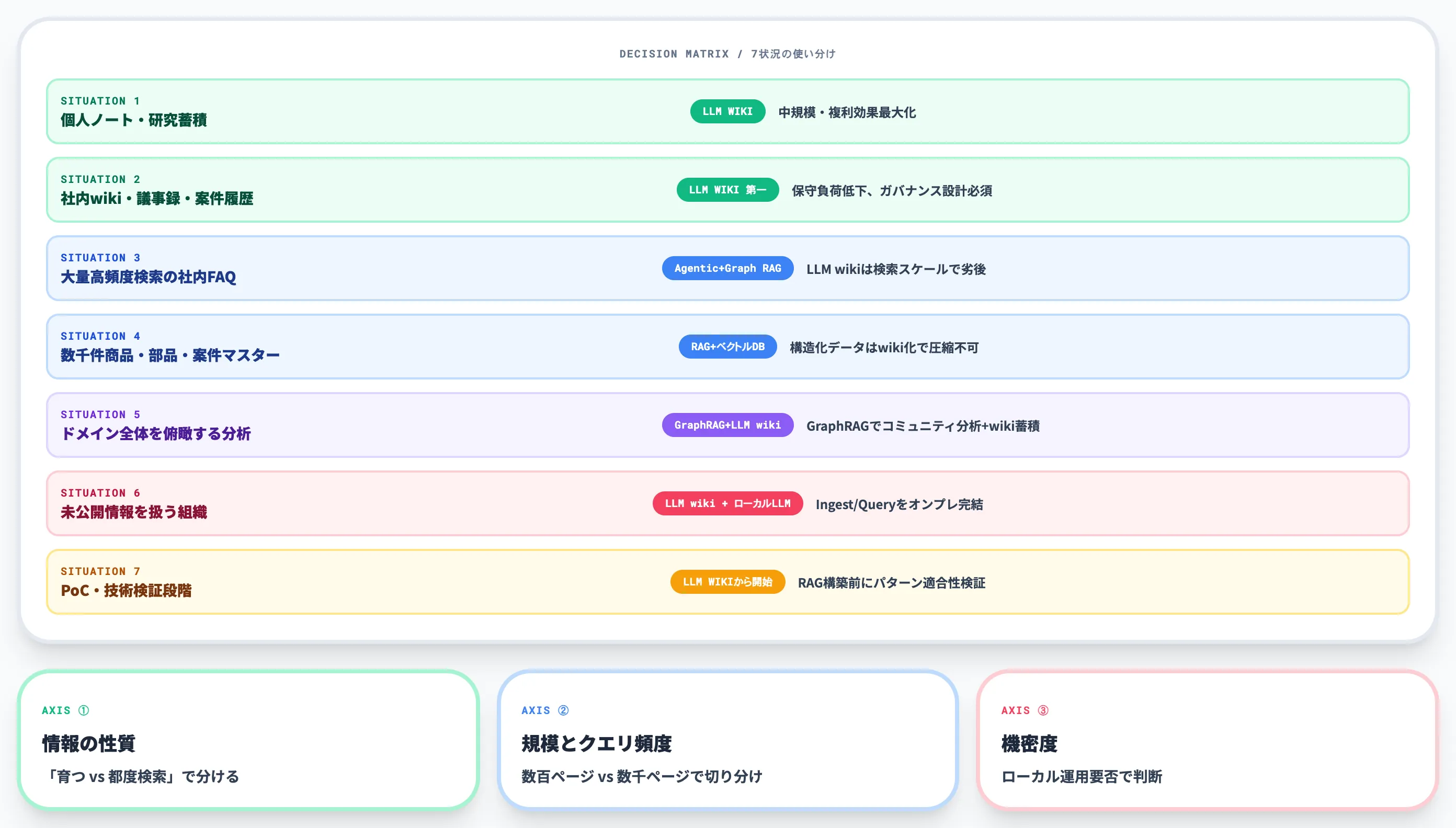Select the 社内wiki・議事録・案件履歴 title

coord(157,199)
